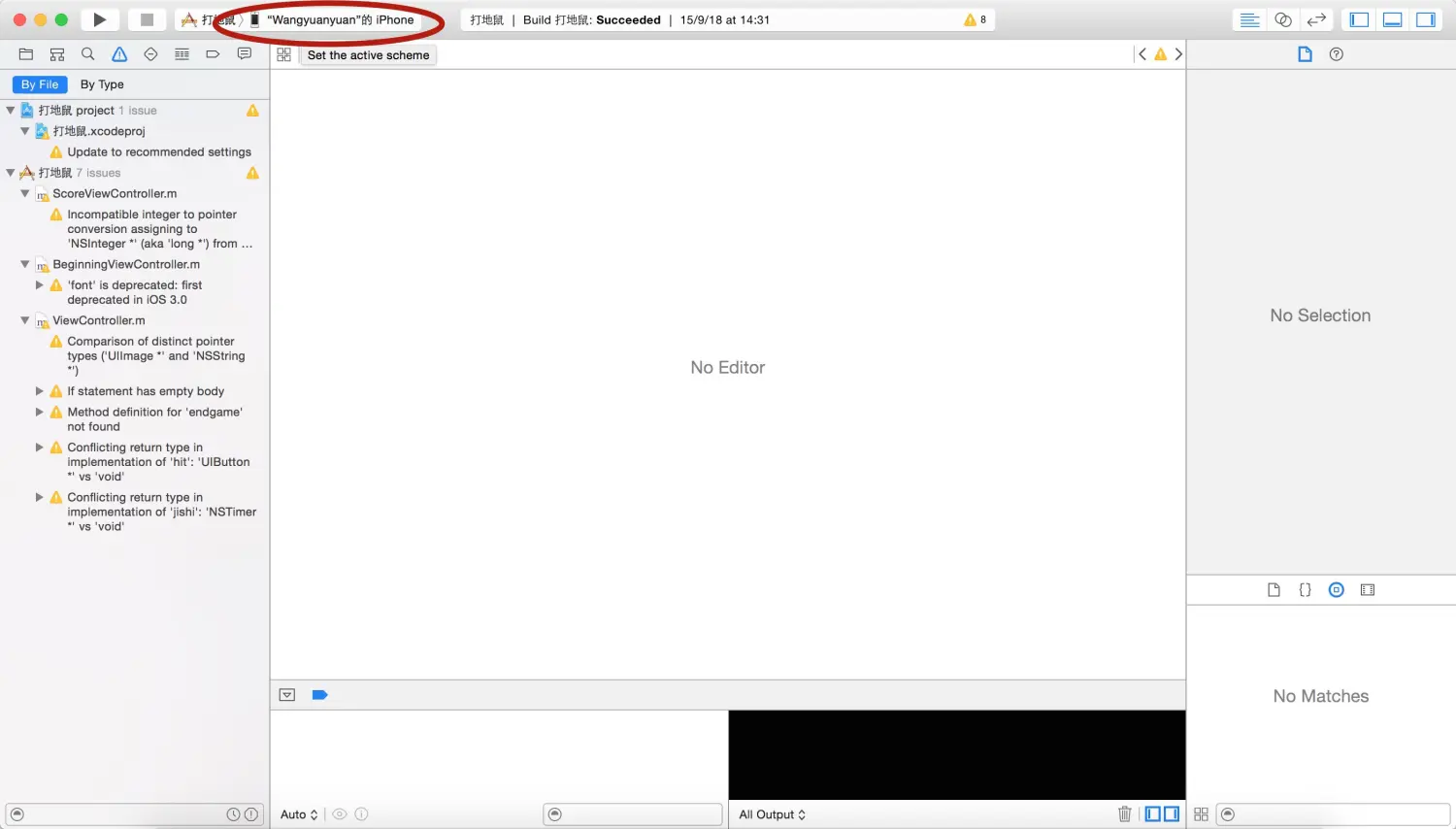1456x829 pixels.
Task: Select the By Type tab
Action: click(x=102, y=84)
